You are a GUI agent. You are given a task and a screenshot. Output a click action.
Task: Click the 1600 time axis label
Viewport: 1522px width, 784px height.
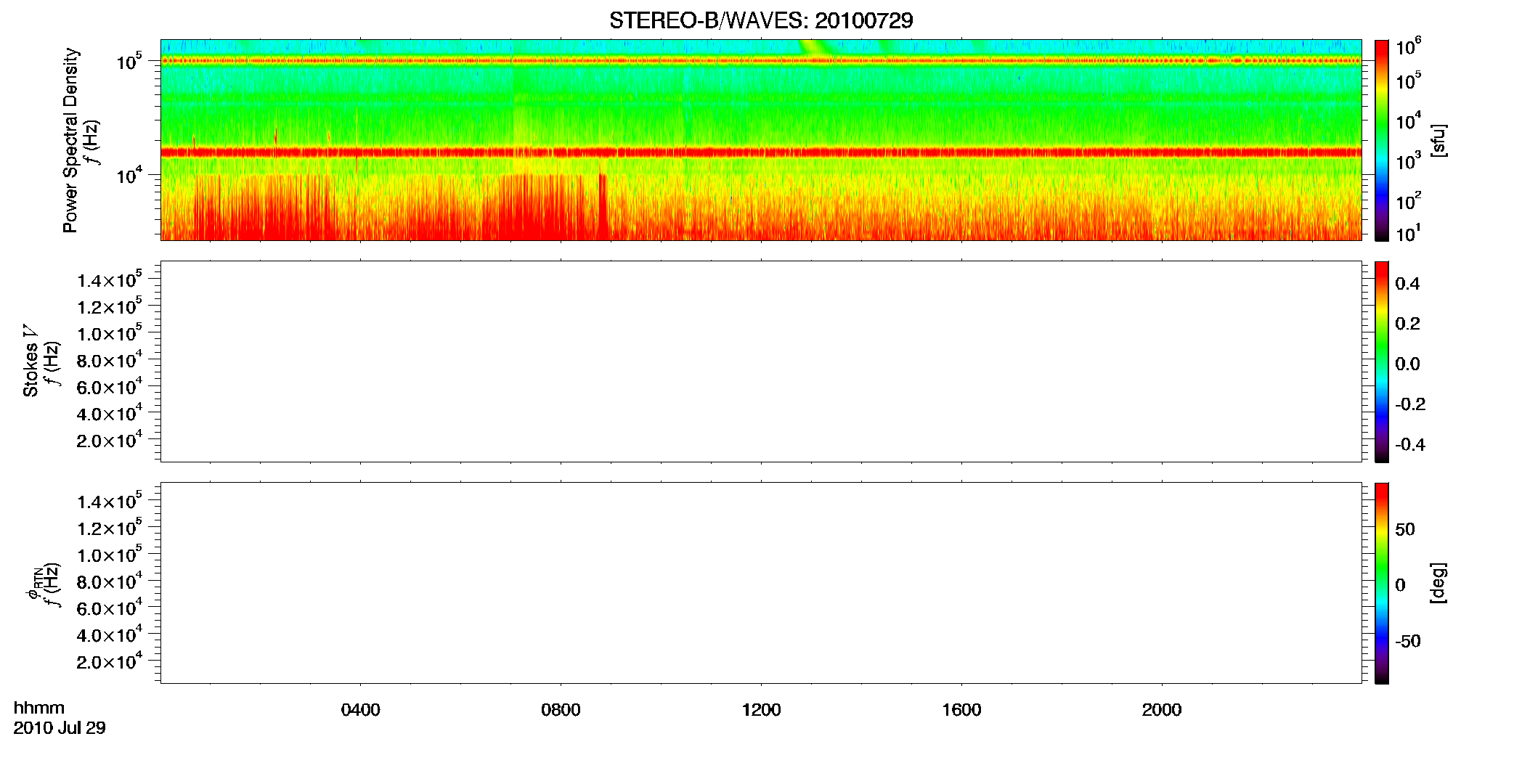click(x=961, y=710)
